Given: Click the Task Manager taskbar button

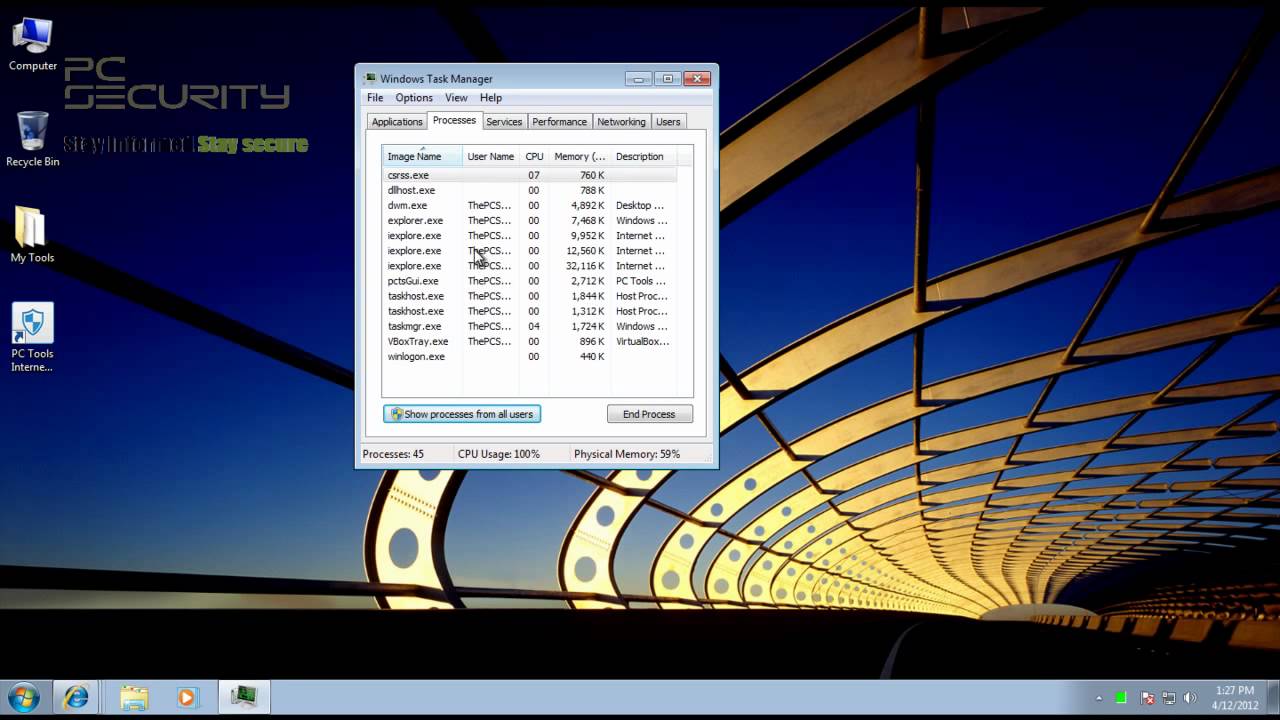Looking at the screenshot, I should pyautogui.click(x=244, y=697).
